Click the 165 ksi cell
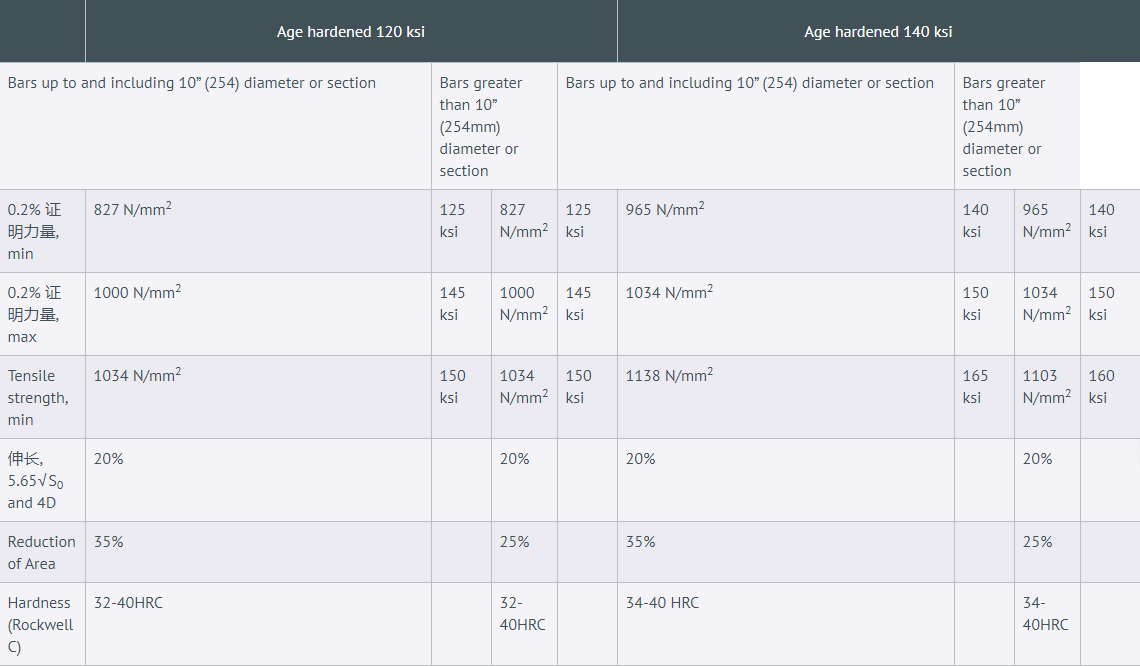1140x666 pixels. point(975,386)
